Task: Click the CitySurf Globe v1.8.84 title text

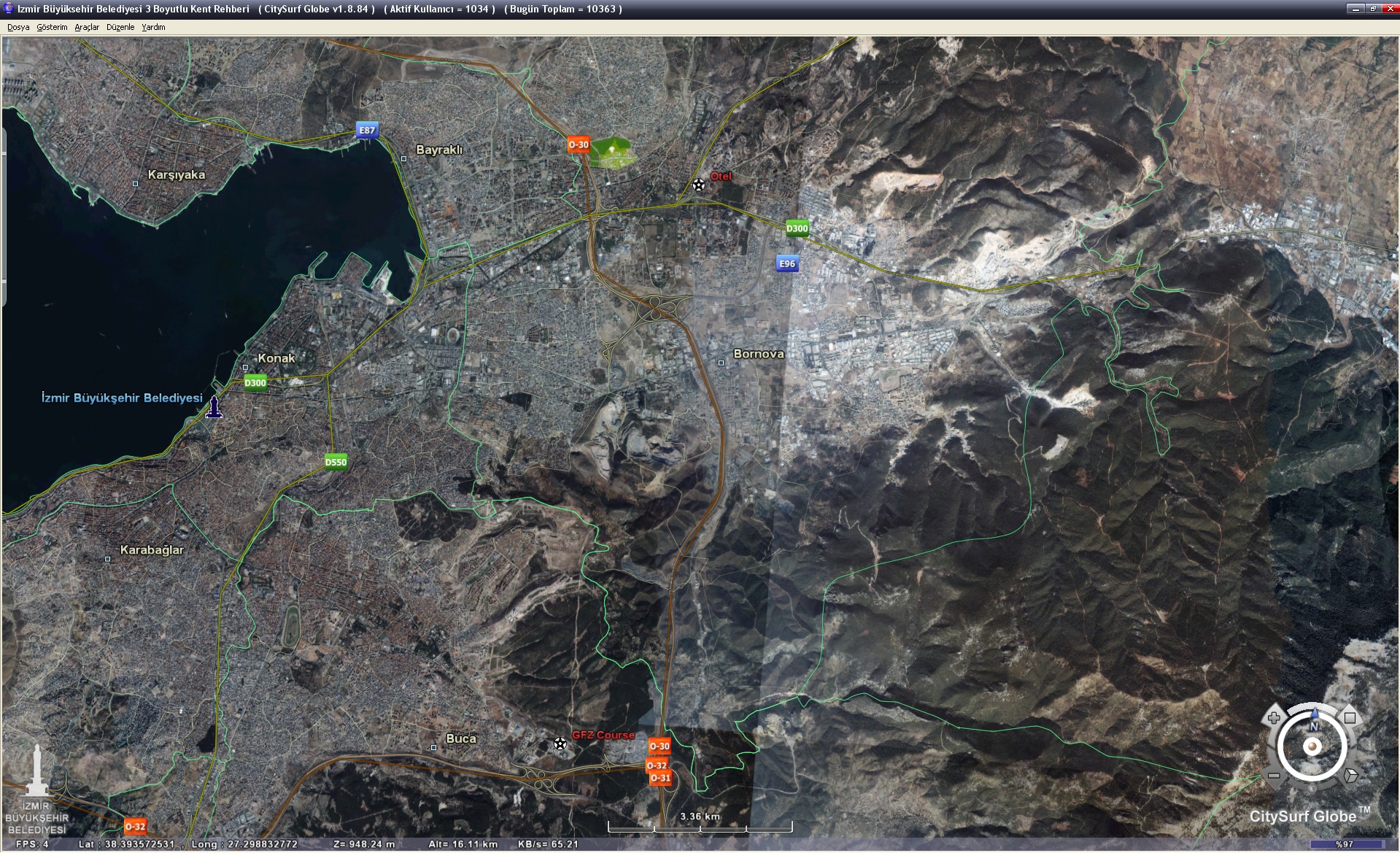Action: click(x=317, y=9)
